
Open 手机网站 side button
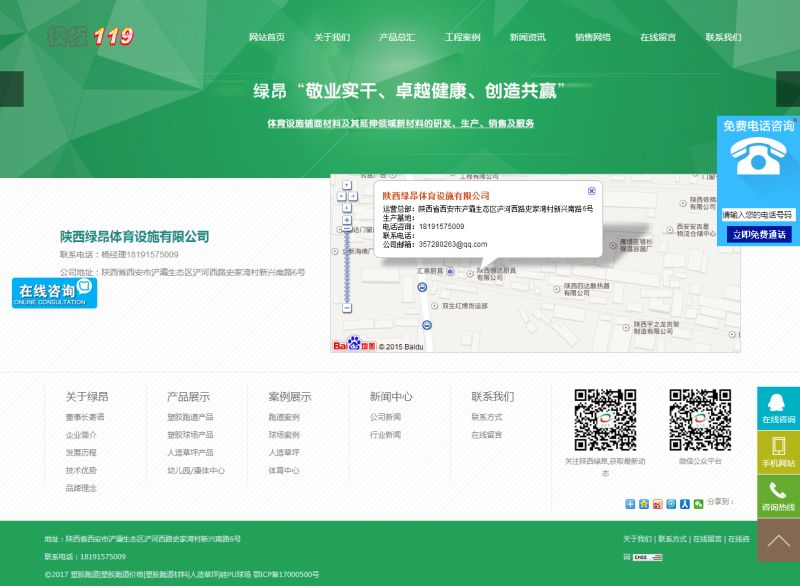[x=778, y=452]
